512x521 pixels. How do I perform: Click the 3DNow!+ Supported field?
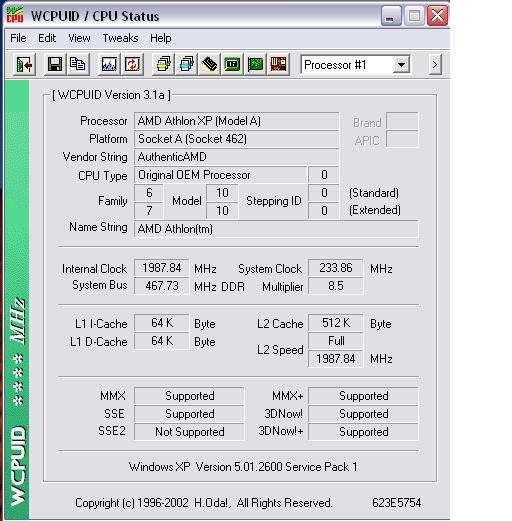[x=363, y=432]
